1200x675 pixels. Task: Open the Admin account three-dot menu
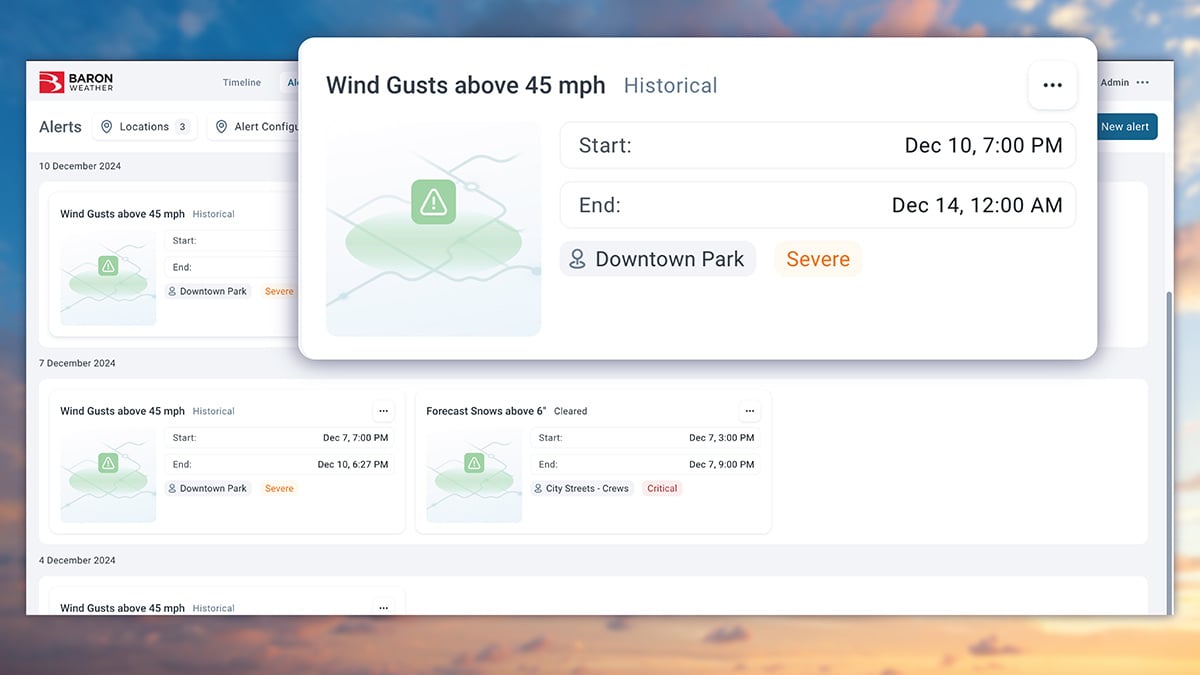pyautogui.click(x=1143, y=83)
